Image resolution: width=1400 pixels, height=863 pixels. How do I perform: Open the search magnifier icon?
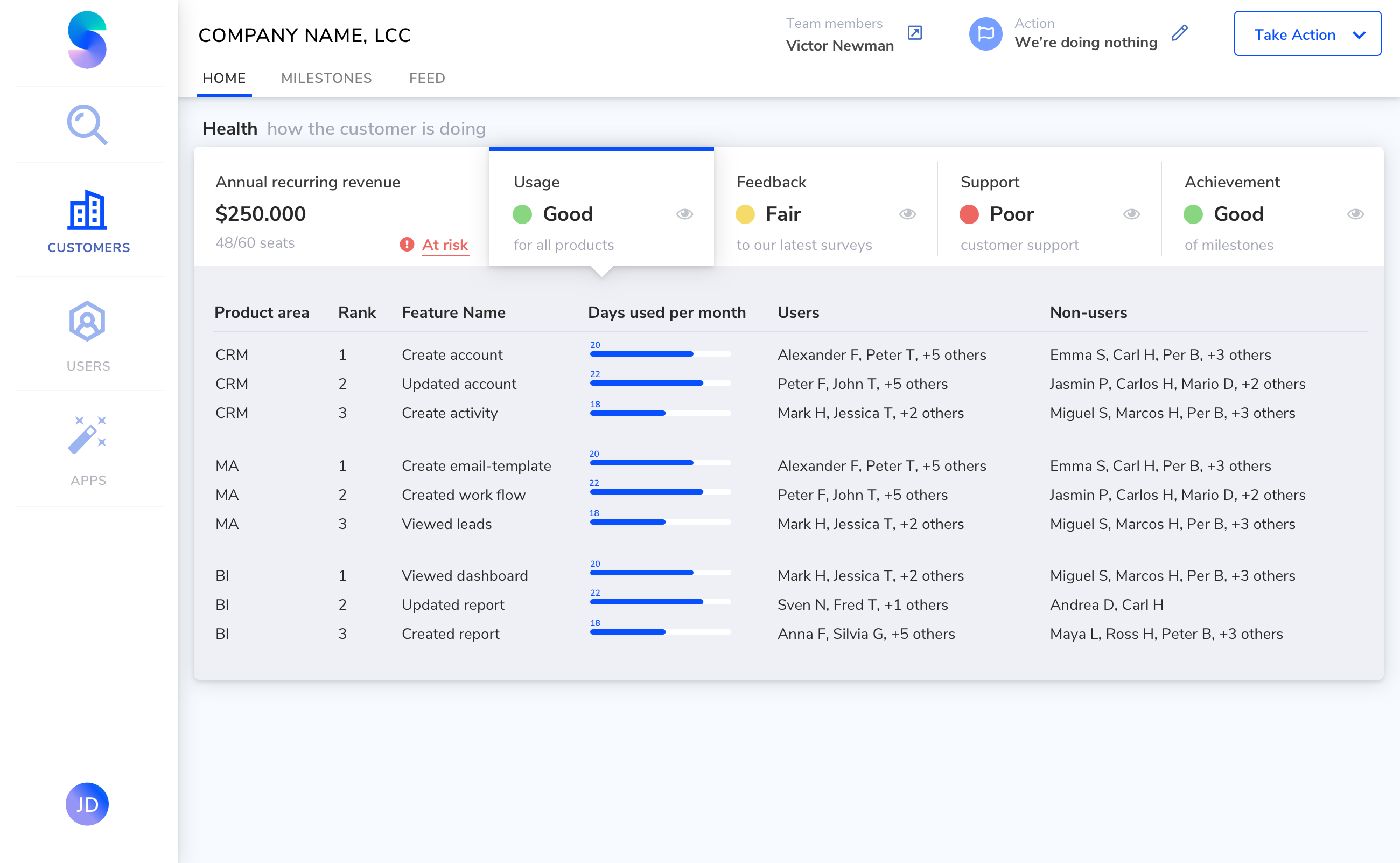tap(87, 124)
